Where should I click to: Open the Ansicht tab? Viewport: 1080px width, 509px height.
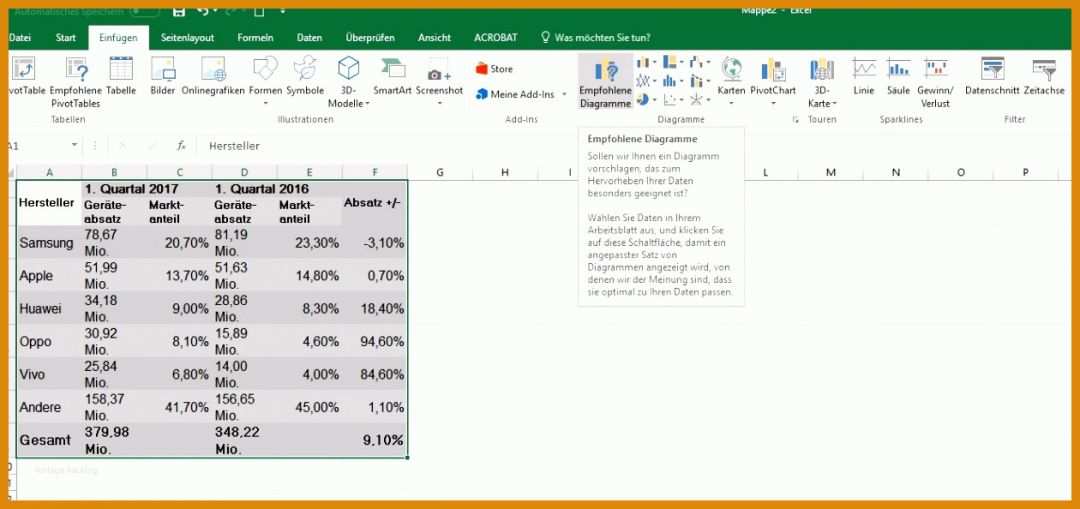(x=435, y=38)
